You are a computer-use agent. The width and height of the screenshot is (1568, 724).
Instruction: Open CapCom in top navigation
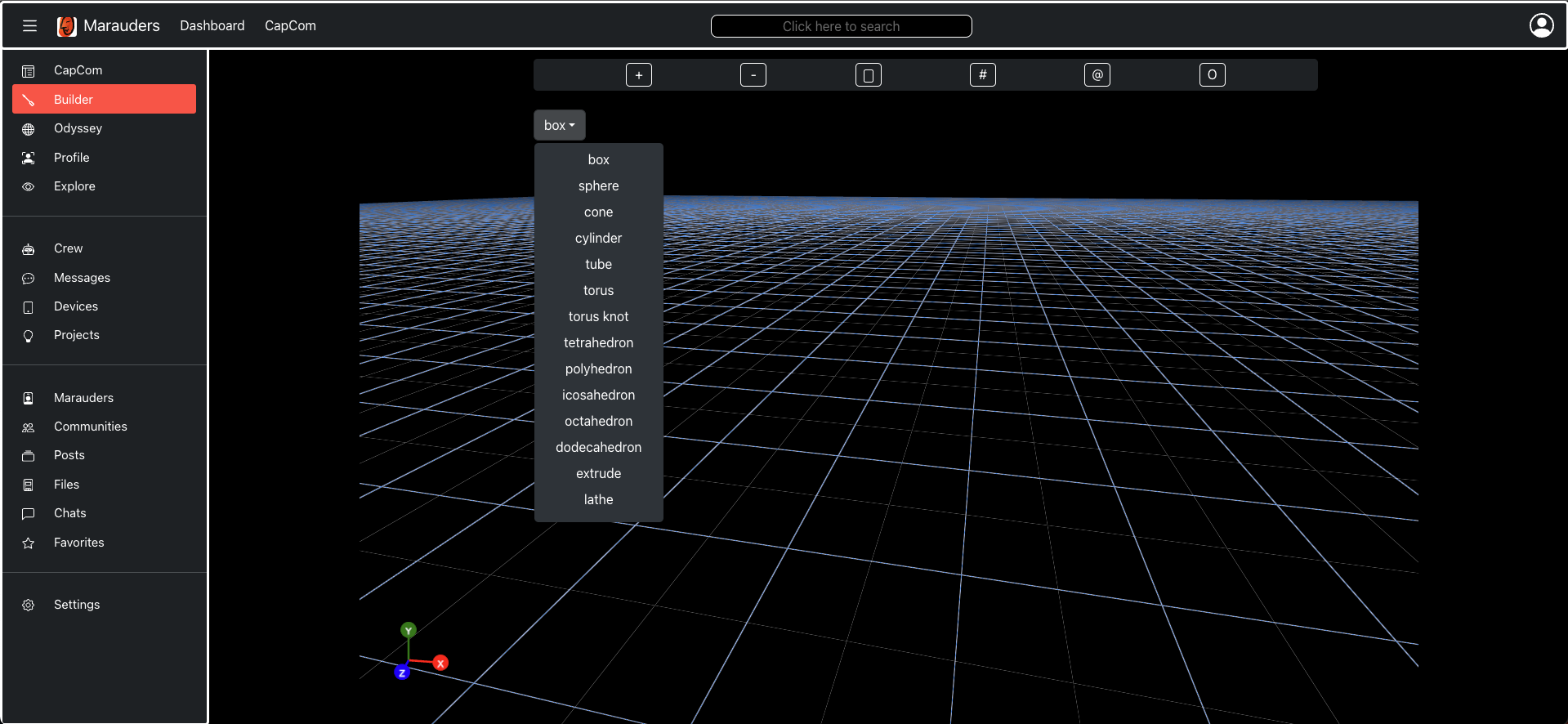[x=290, y=26]
